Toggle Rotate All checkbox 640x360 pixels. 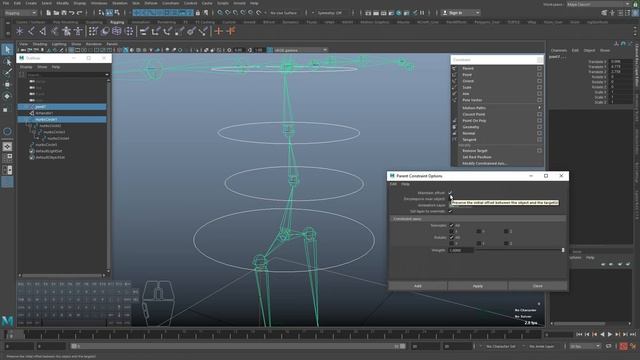[451, 238]
